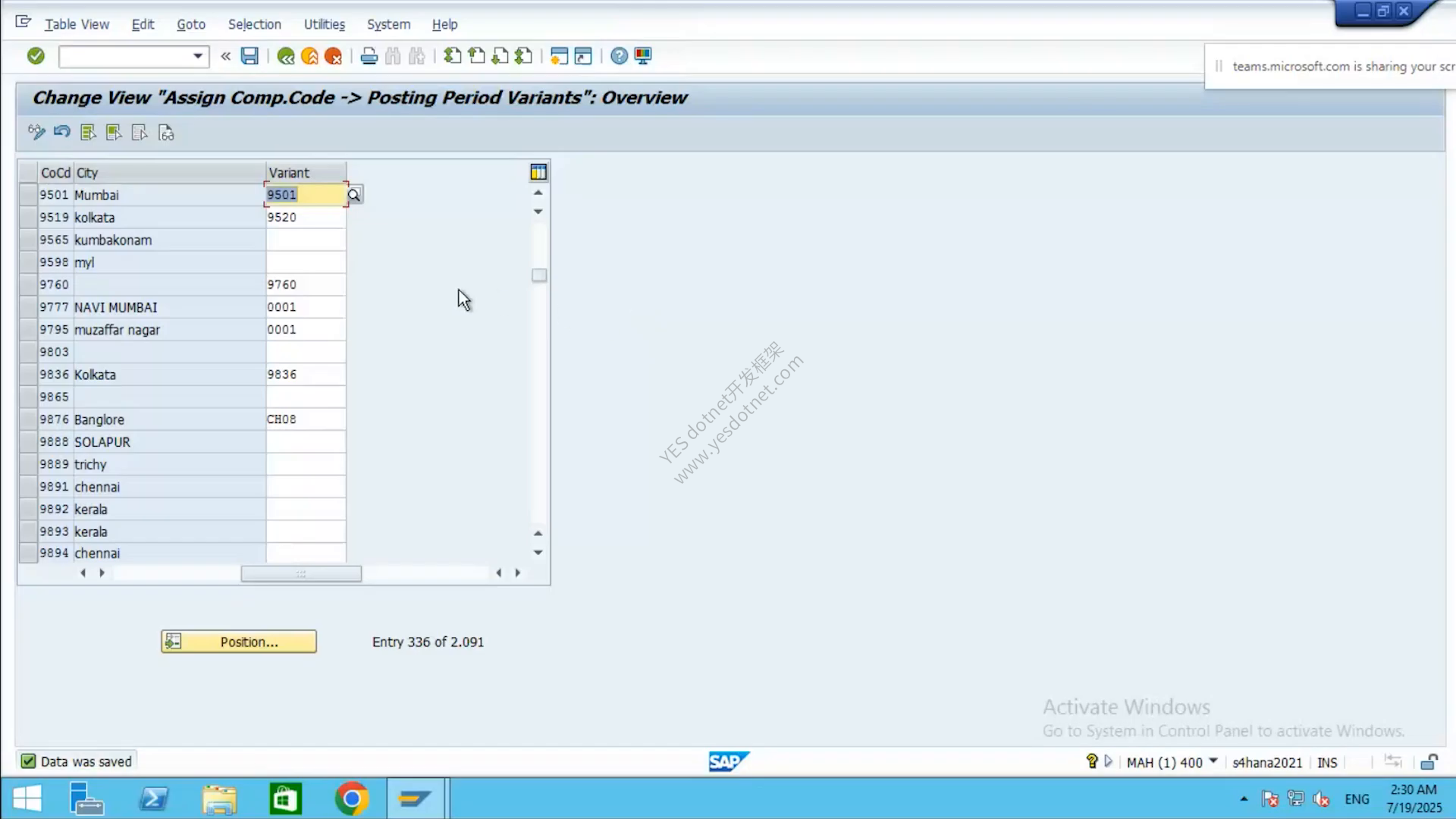Image resolution: width=1456 pixels, height=819 pixels.
Task: Click the Deselect All icon
Action: pyautogui.click(x=140, y=133)
